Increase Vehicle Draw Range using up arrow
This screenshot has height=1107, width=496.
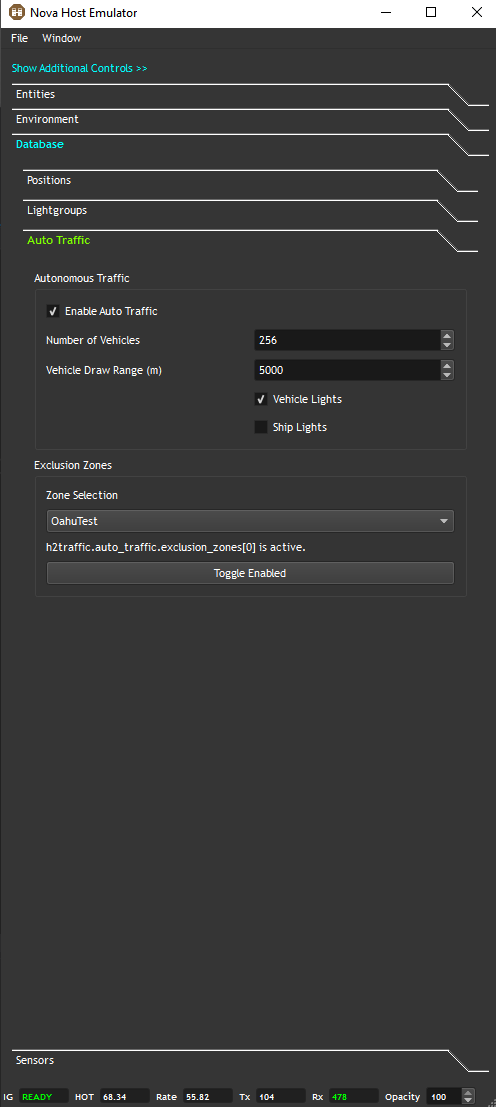pos(447,366)
